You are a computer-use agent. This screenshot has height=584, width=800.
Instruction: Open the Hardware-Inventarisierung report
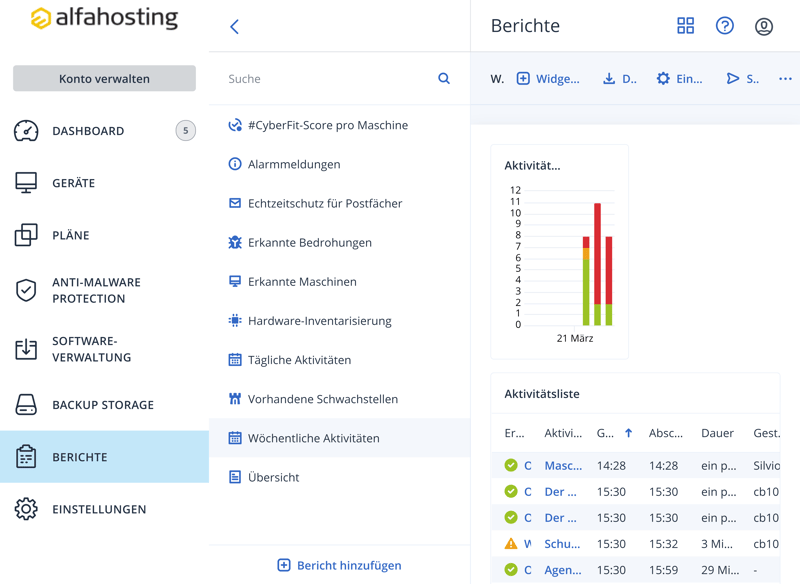click(x=319, y=321)
